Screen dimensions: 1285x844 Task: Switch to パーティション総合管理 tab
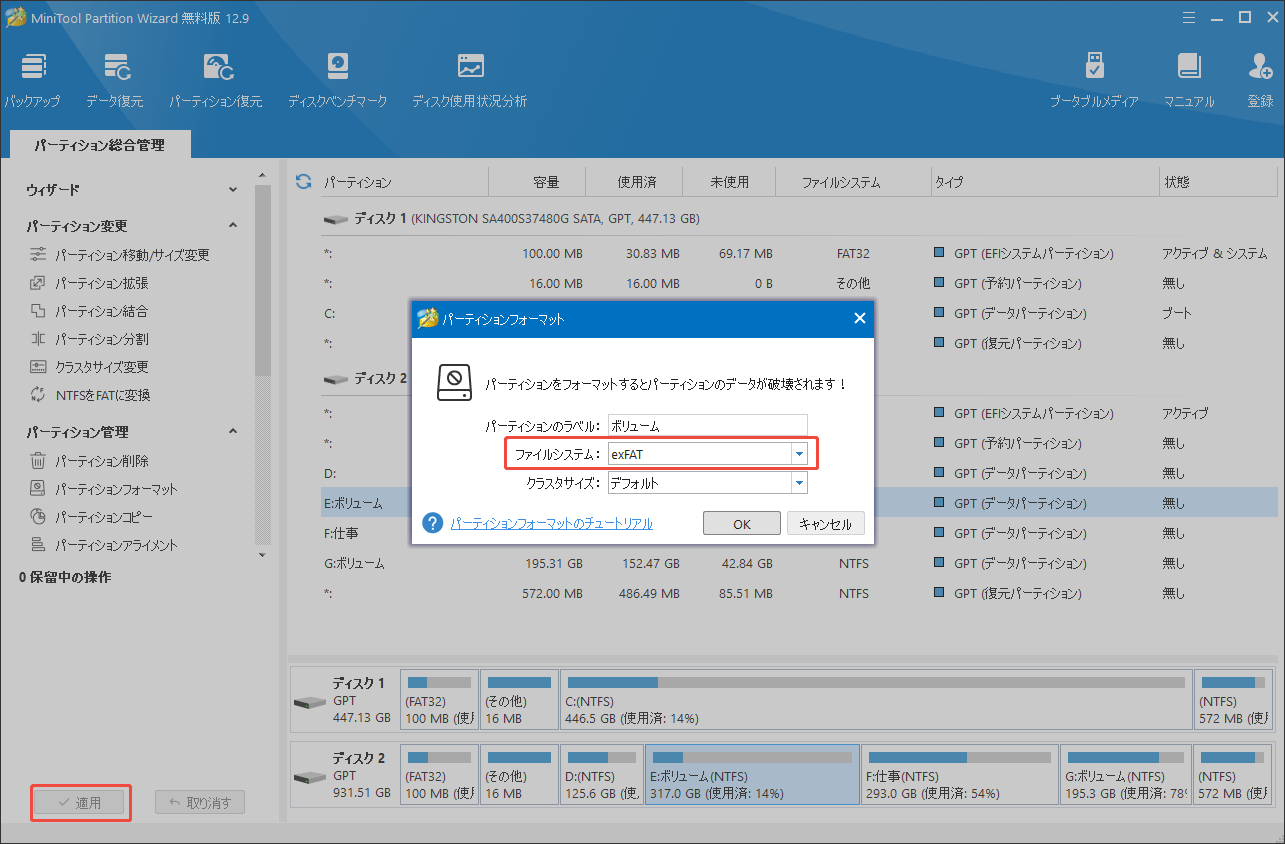pyautogui.click(x=99, y=145)
